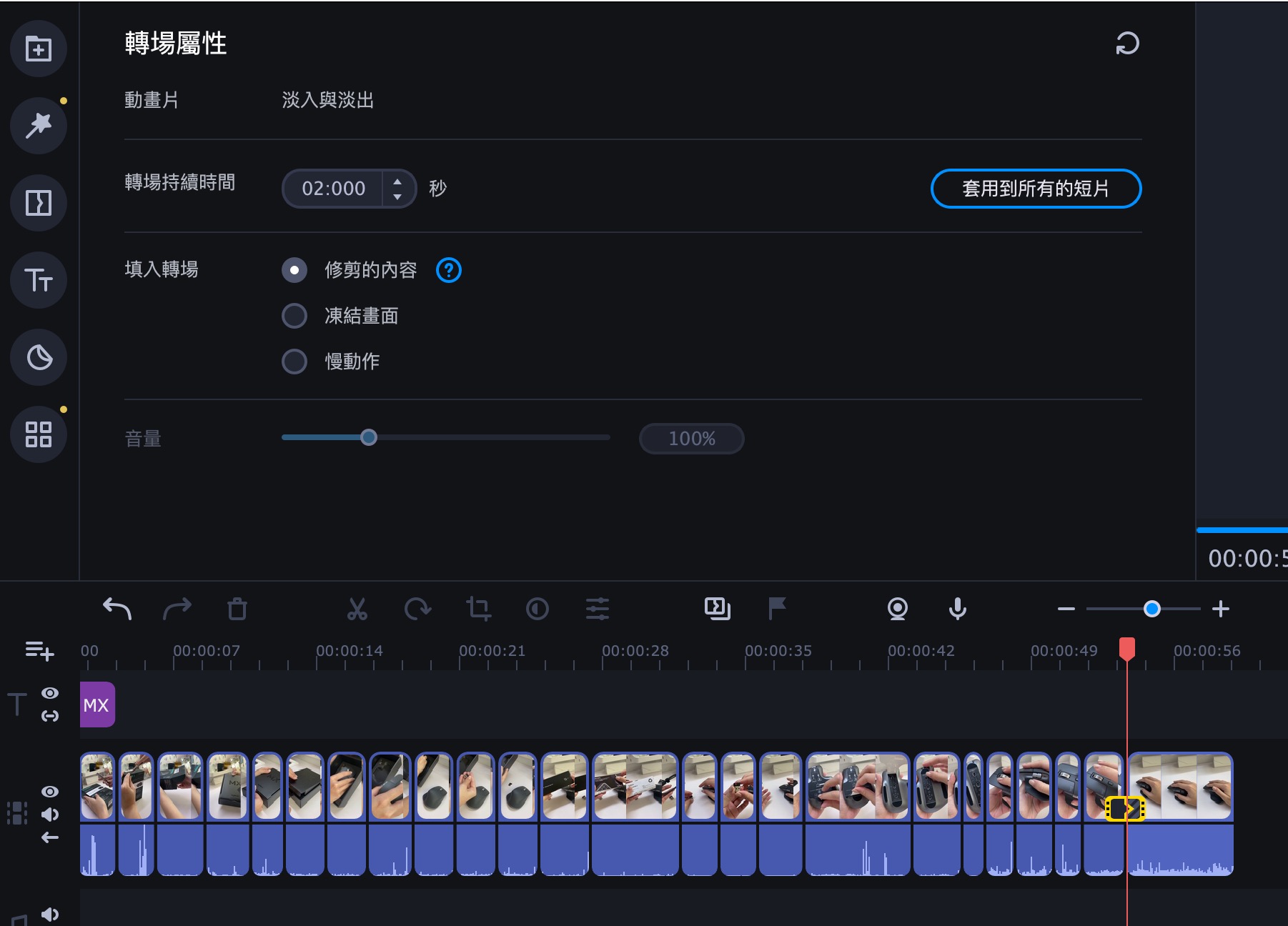Toggle video track visibility eye icon
The image size is (1288, 926).
50,792
